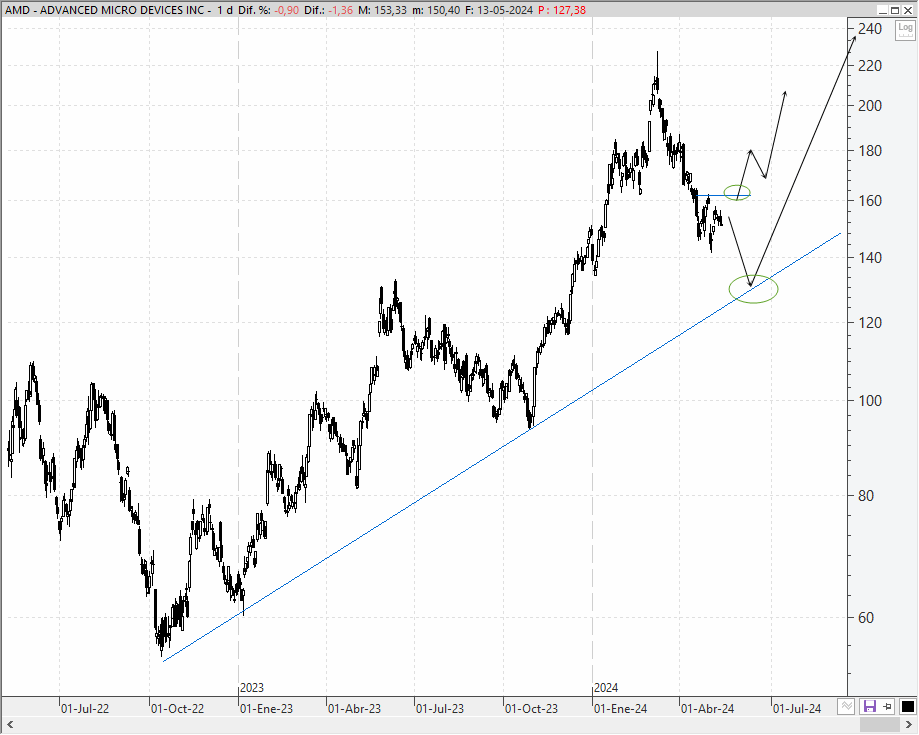Click the 'm: 150,40' minimum value
Image resolution: width=919 pixels, height=735 pixels.
coord(436,10)
